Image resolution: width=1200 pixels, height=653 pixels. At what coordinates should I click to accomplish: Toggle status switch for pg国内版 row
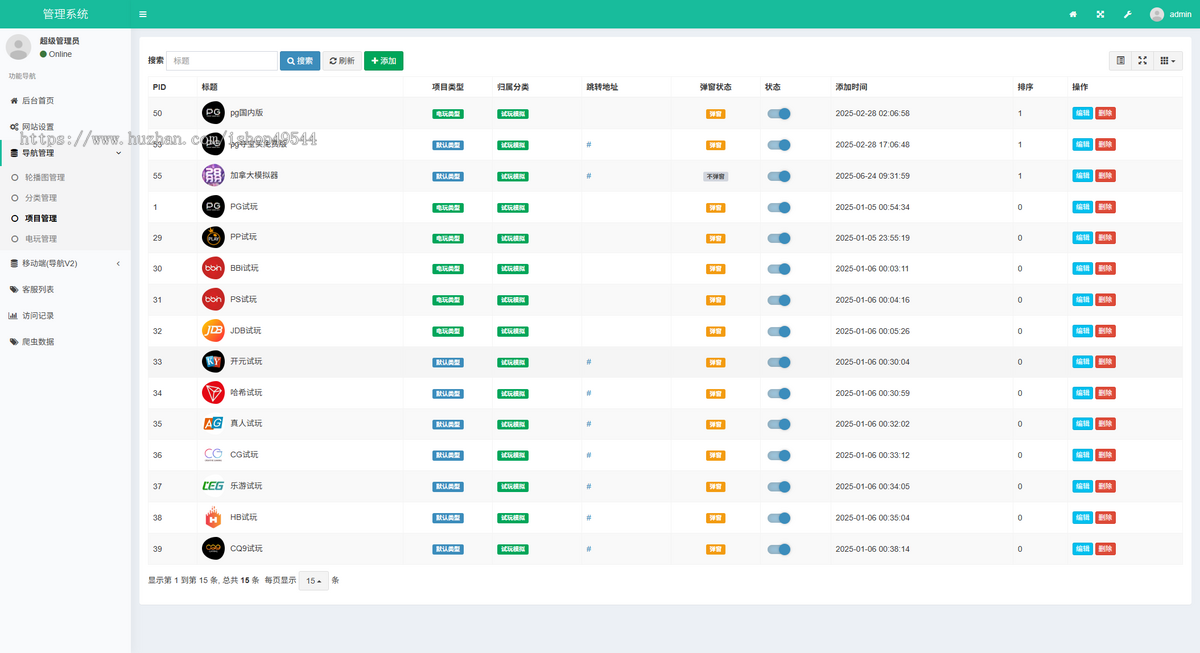point(779,114)
